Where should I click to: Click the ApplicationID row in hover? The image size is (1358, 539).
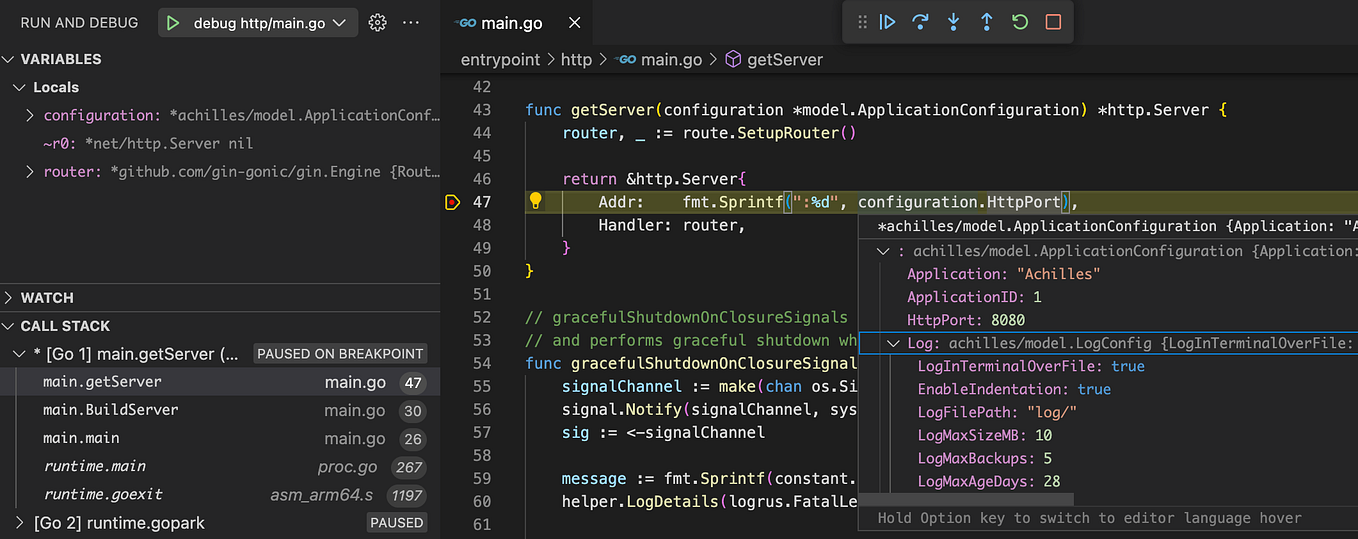pyautogui.click(x=1108, y=297)
